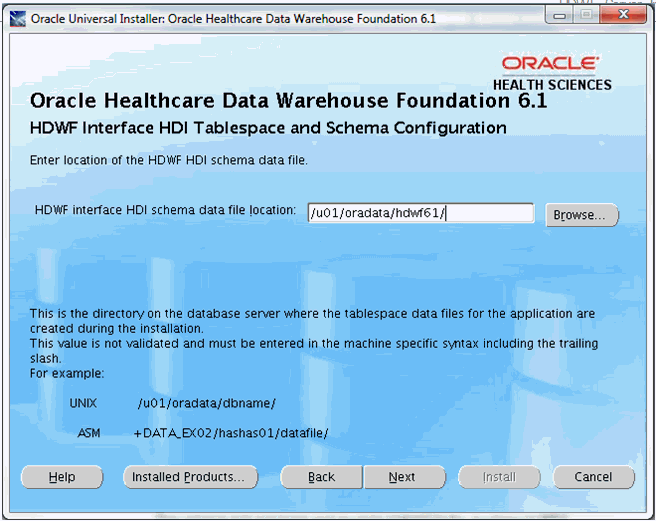Click the greyed-out Install button
This screenshot has height=521, width=656.
click(x=499, y=477)
